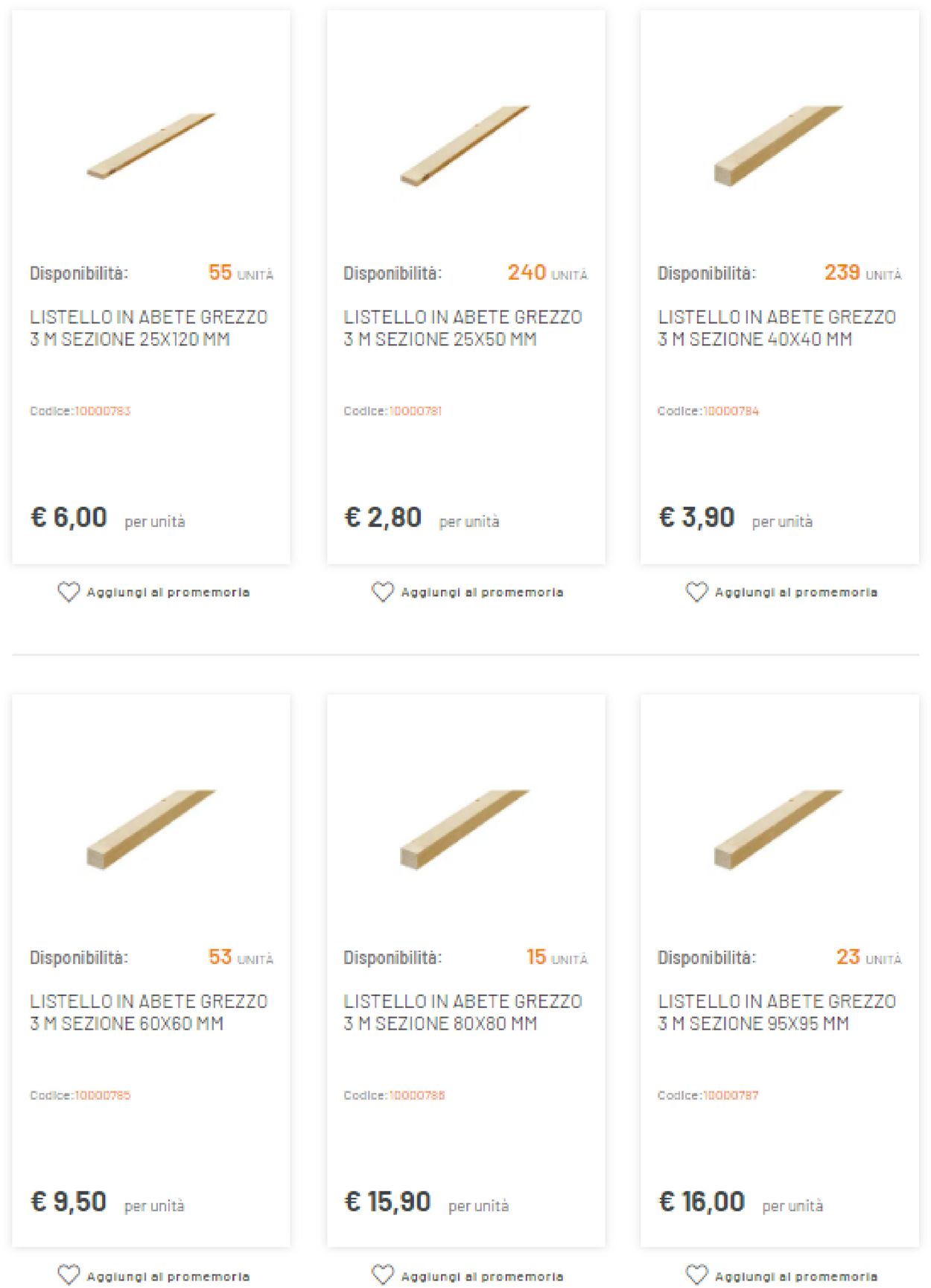The width and height of the screenshot is (931, 1288).
Task: Click heart icon for 25X50 MM listello
Action: pyautogui.click(x=383, y=592)
